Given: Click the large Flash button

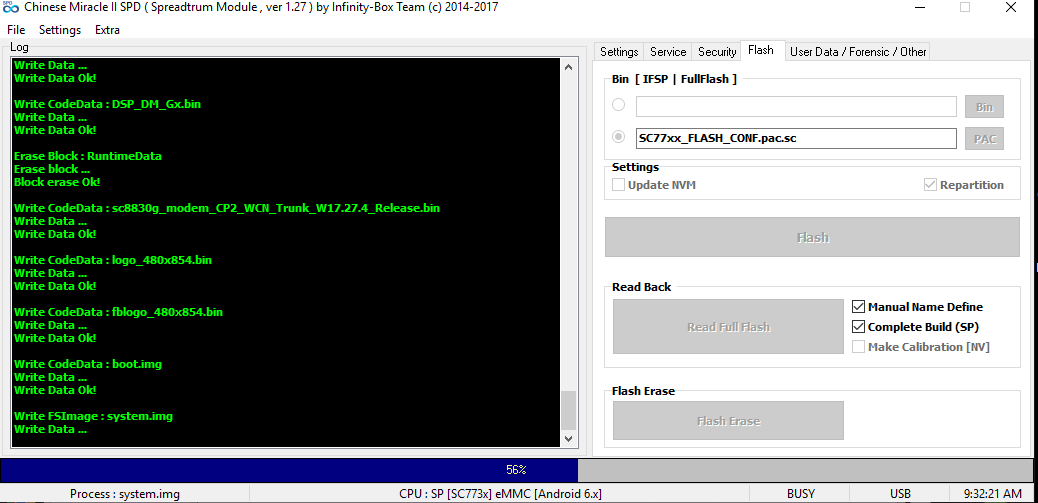Looking at the screenshot, I should [x=812, y=237].
